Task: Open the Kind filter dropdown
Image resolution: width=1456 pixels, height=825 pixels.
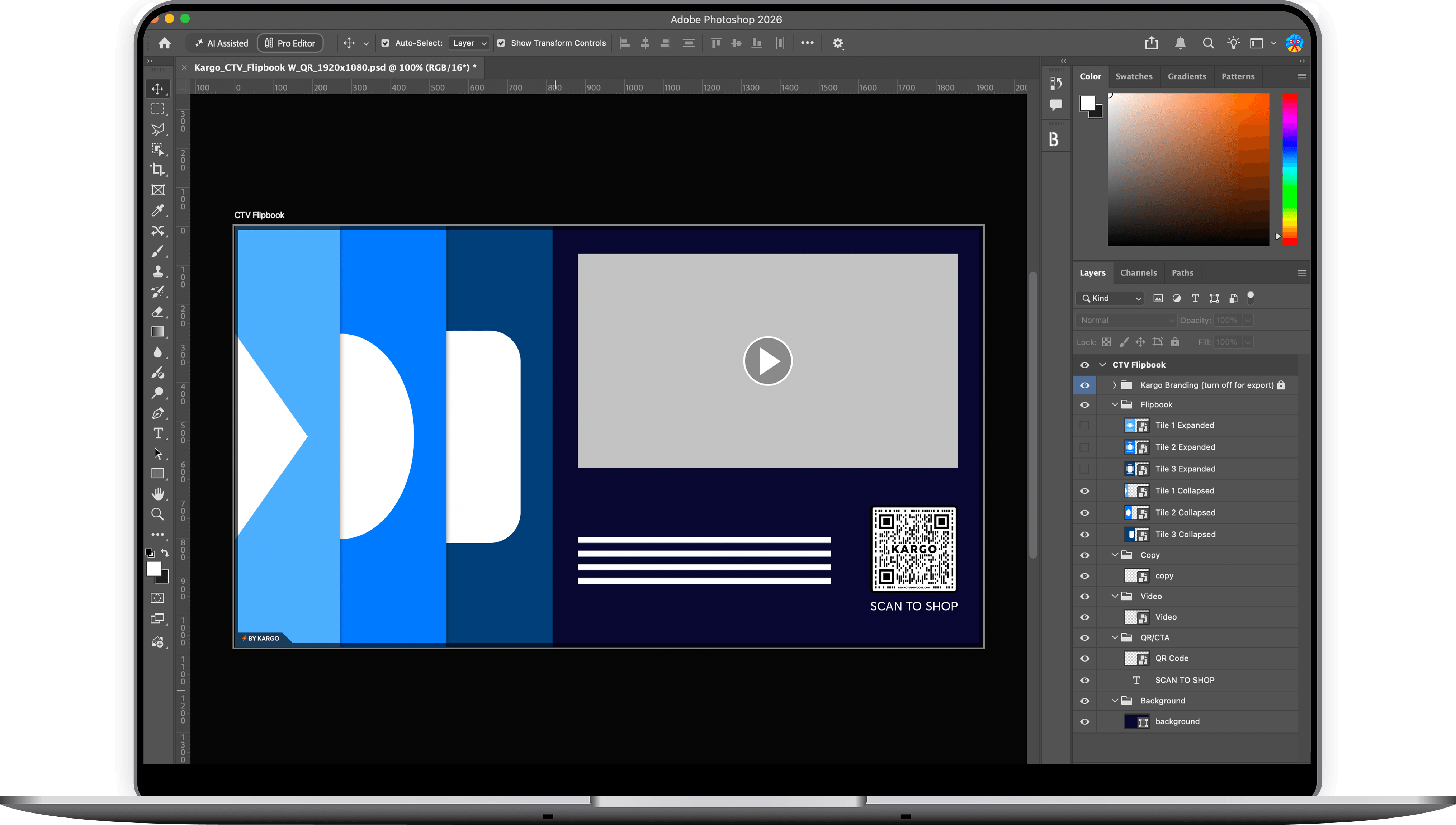Action: tap(1110, 298)
